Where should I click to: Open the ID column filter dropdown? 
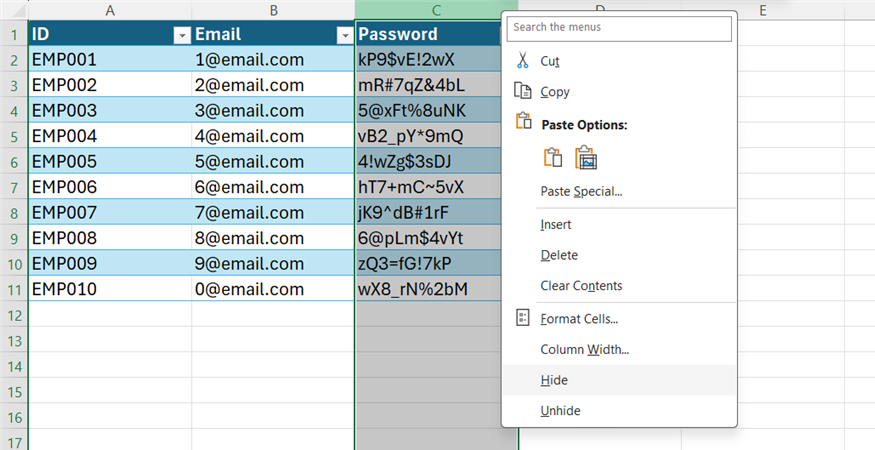[181, 36]
